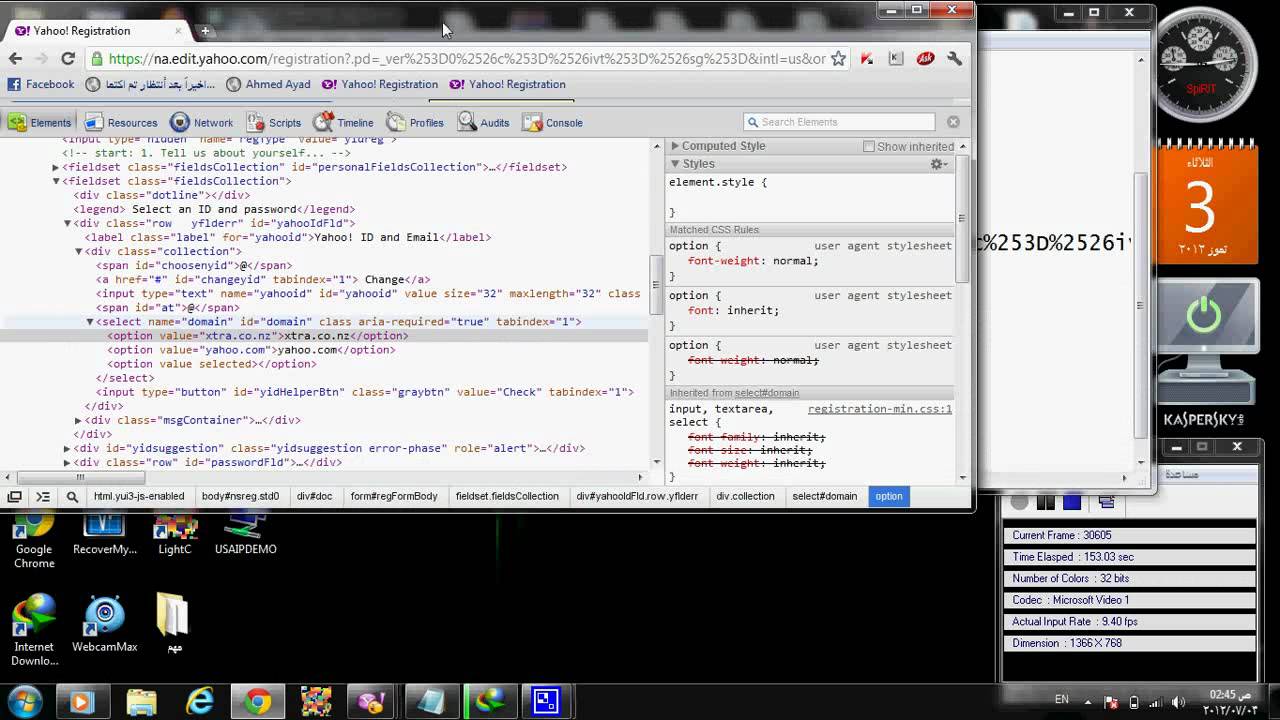The width and height of the screenshot is (1280, 720).
Task: Select body#nsreg.std0 breadcrumb
Action: click(x=240, y=496)
